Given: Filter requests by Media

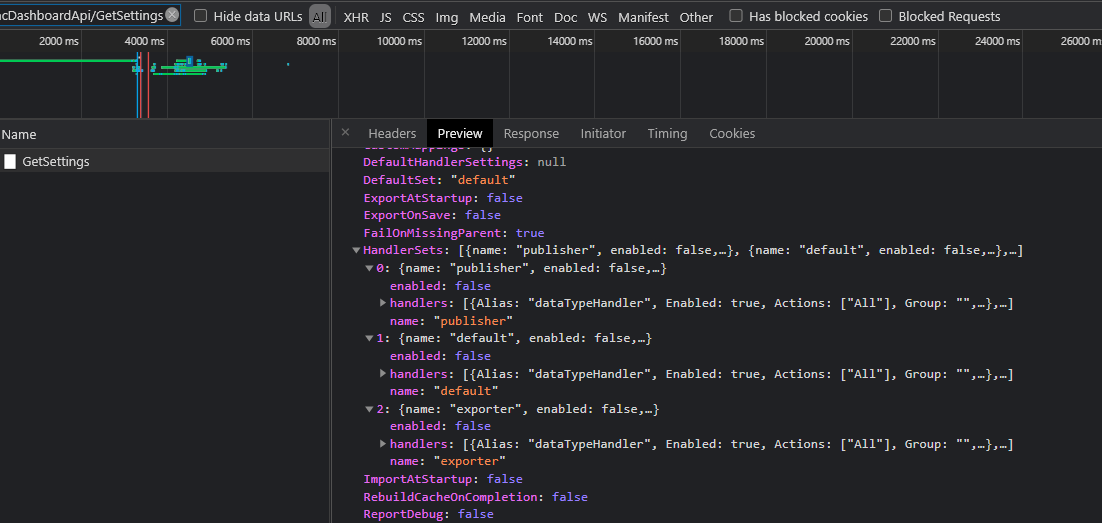Looking at the screenshot, I should pyautogui.click(x=487, y=18).
